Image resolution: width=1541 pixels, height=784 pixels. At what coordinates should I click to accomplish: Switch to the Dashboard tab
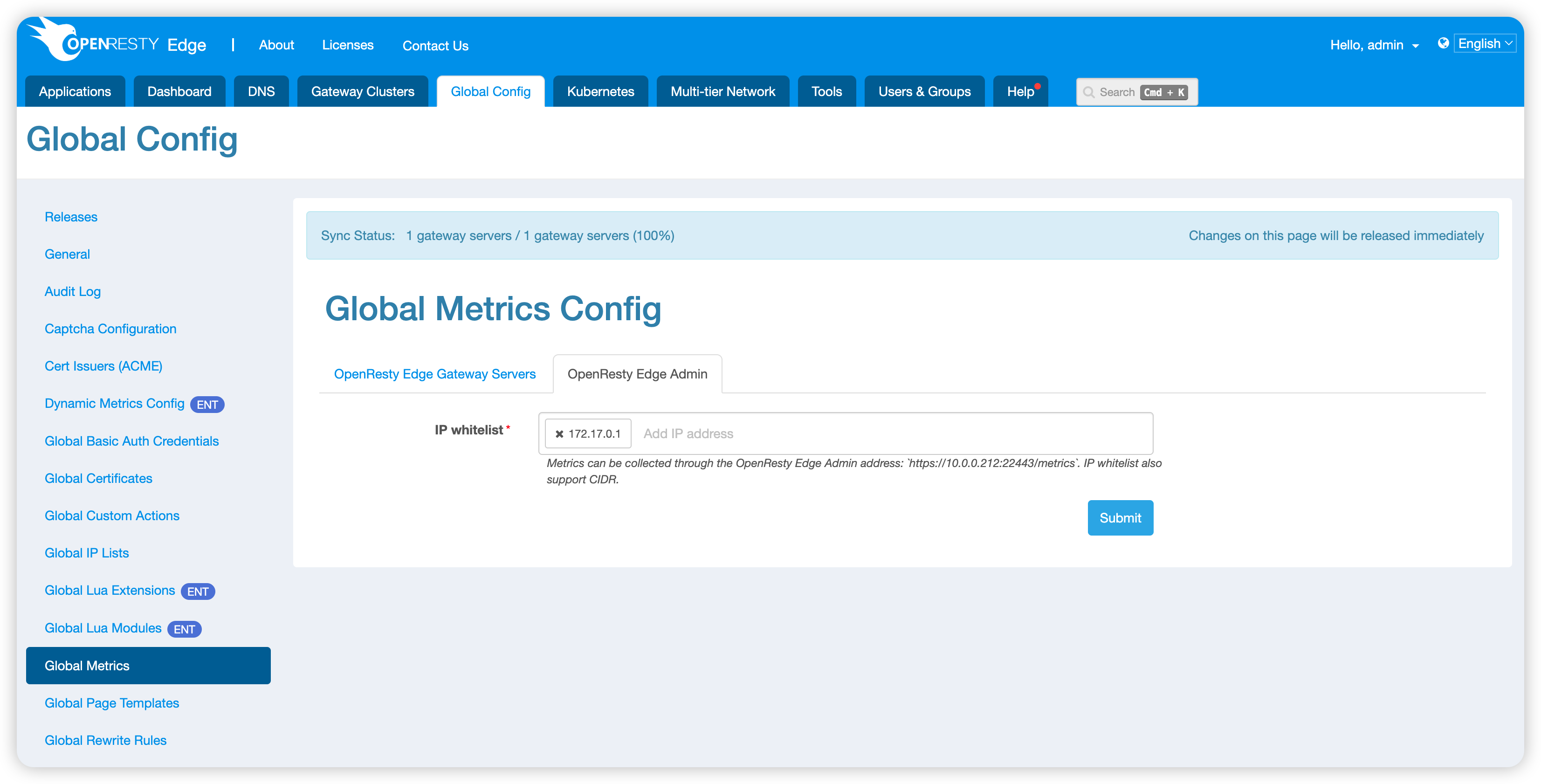click(x=179, y=91)
